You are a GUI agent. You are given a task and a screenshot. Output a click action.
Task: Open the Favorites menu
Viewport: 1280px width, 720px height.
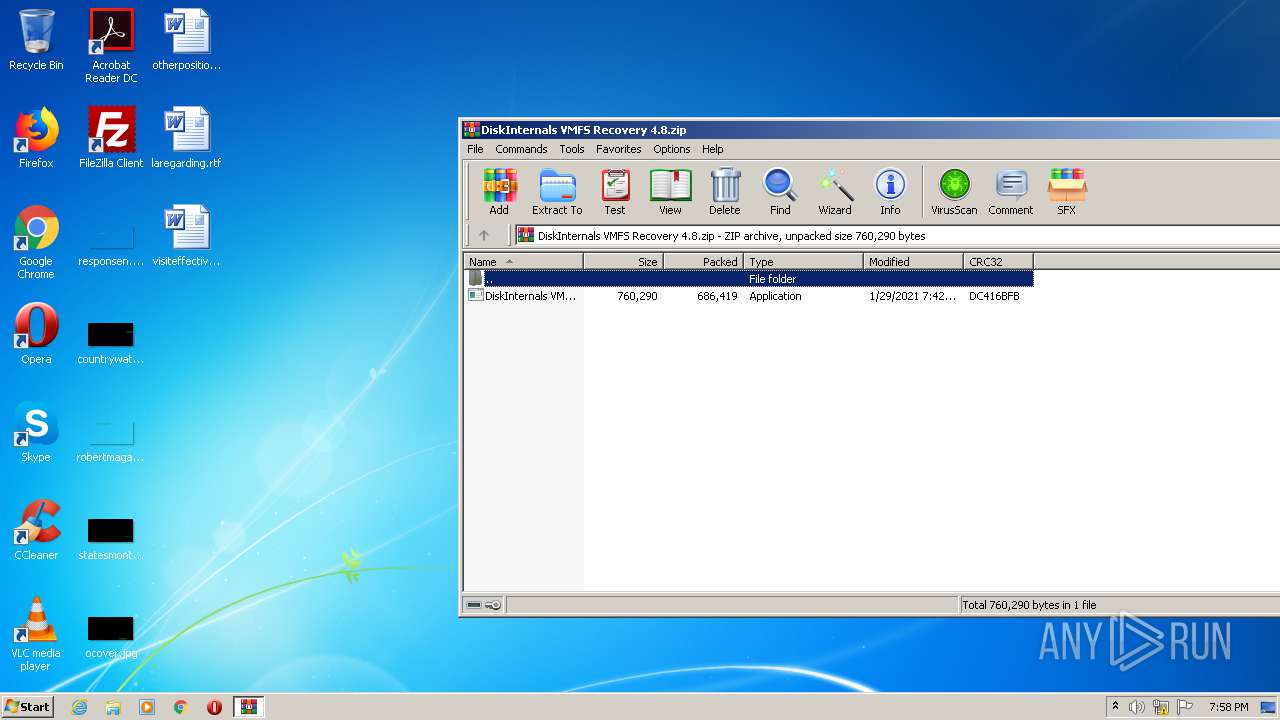pos(619,149)
